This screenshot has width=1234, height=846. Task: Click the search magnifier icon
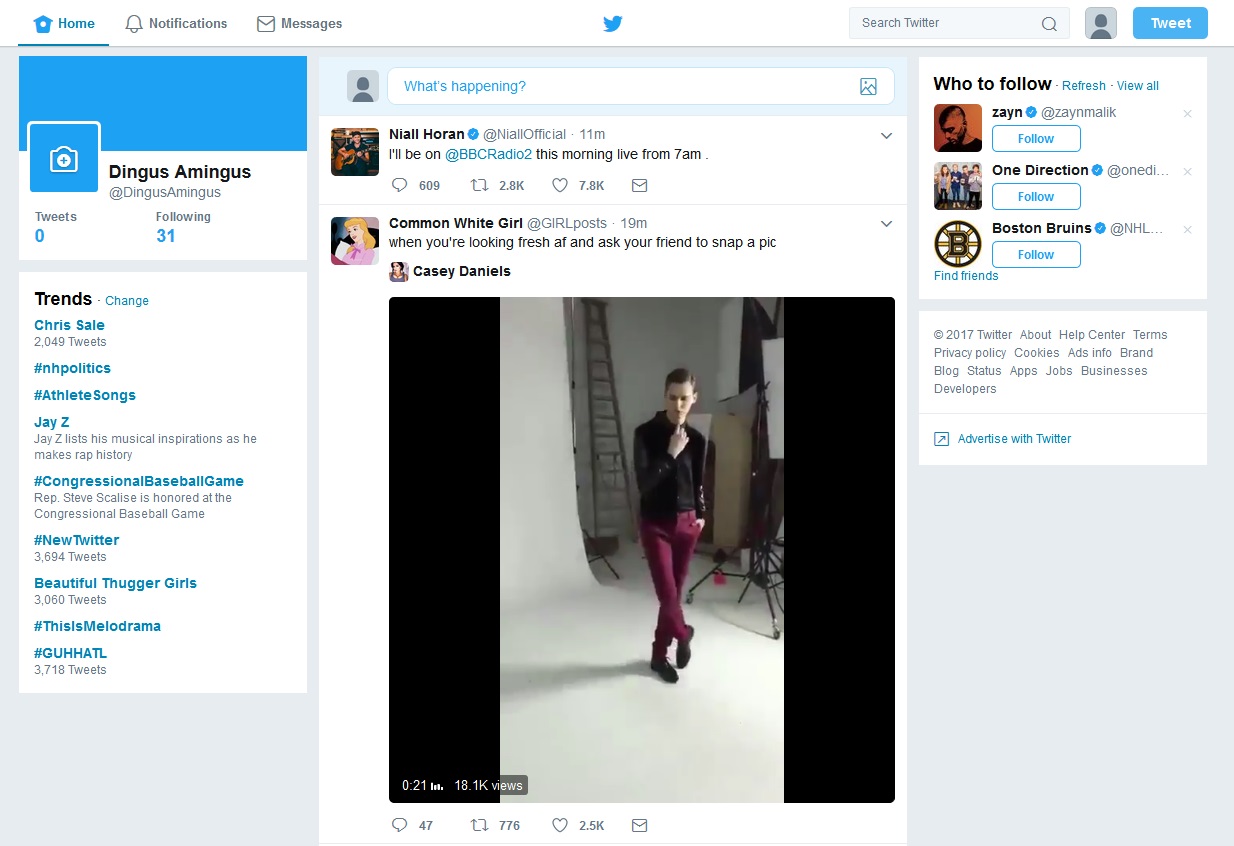point(1049,24)
